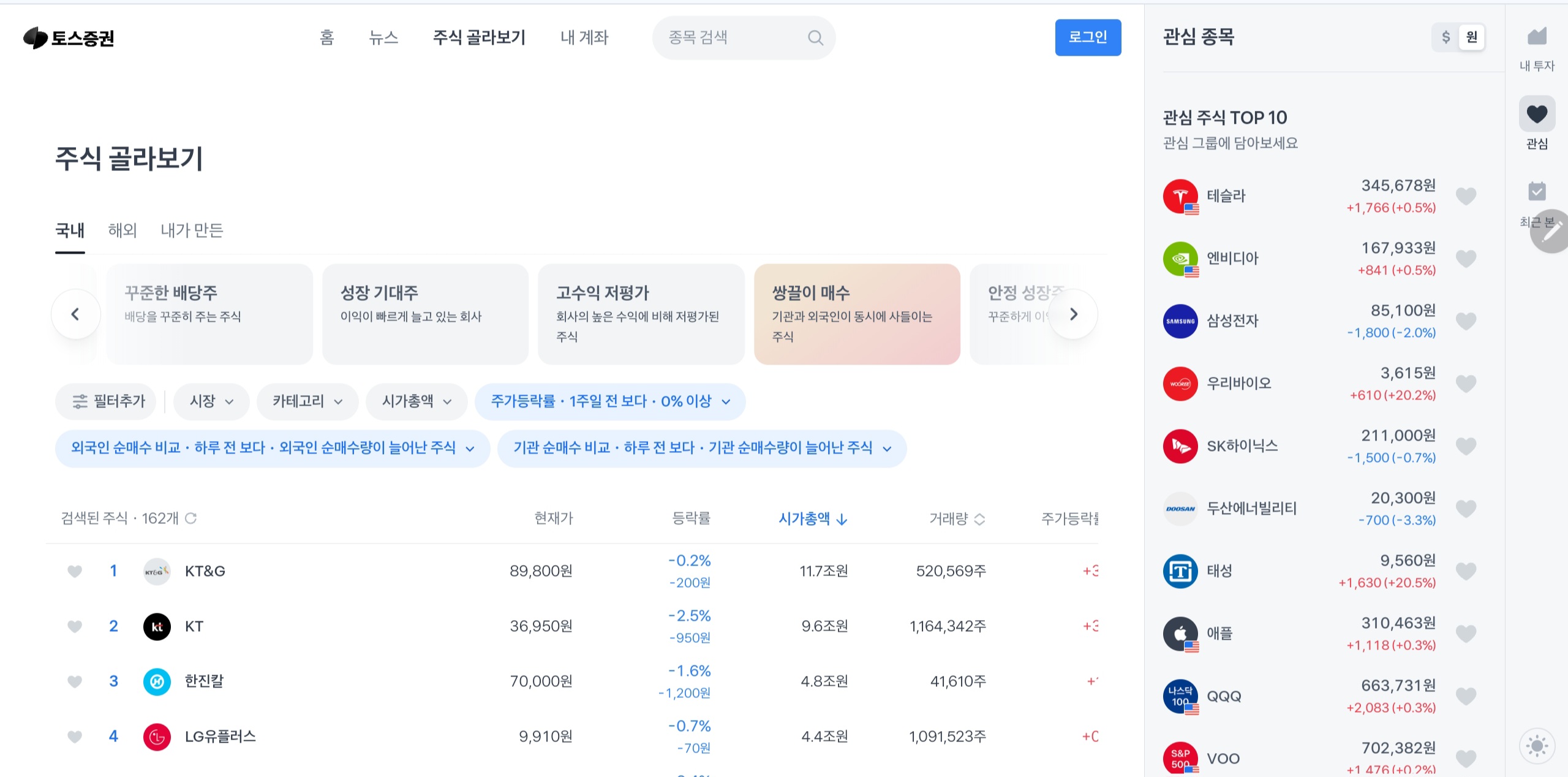Click the 필터추가 button

[105, 402]
